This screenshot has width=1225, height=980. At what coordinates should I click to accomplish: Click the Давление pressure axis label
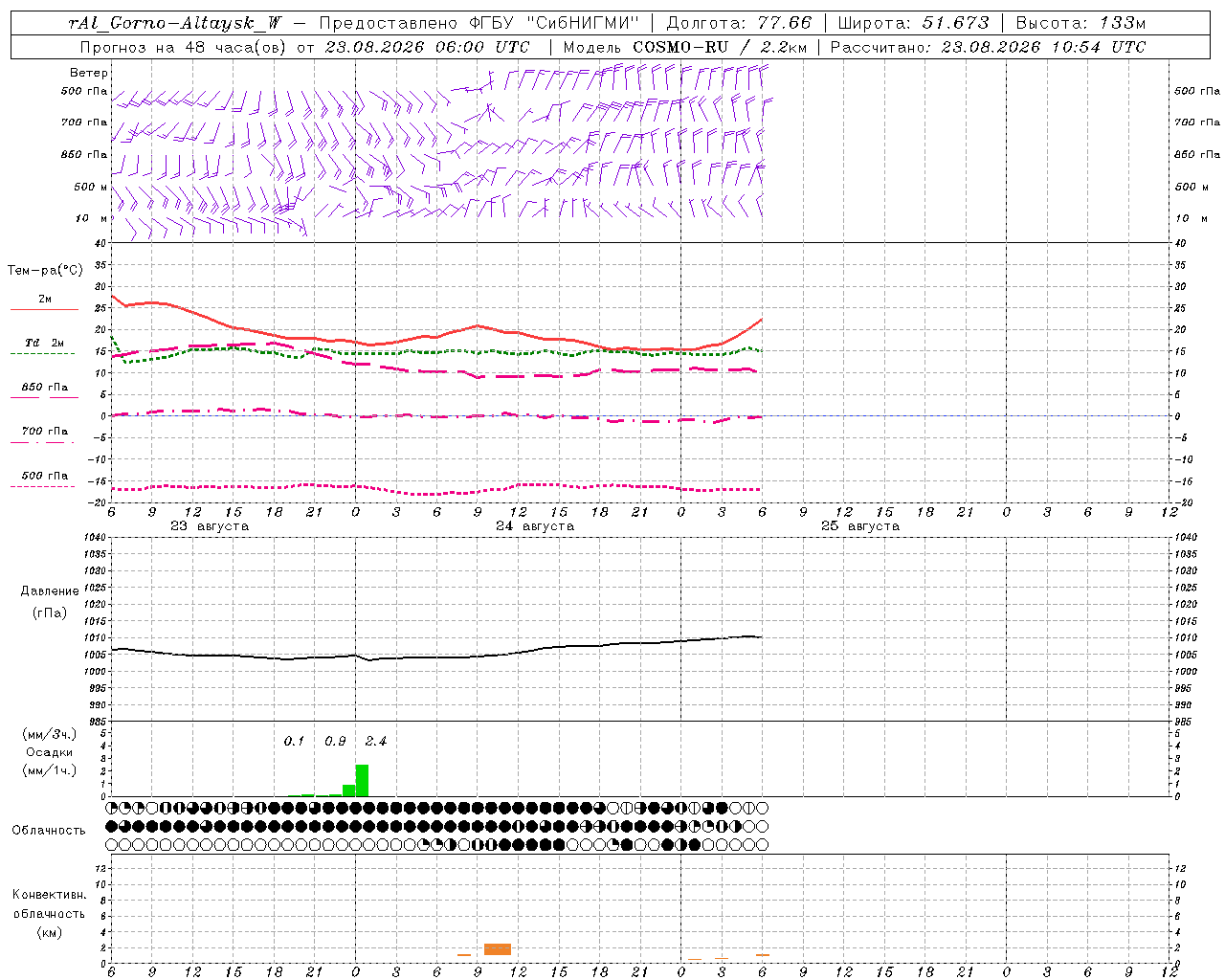coord(50,591)
